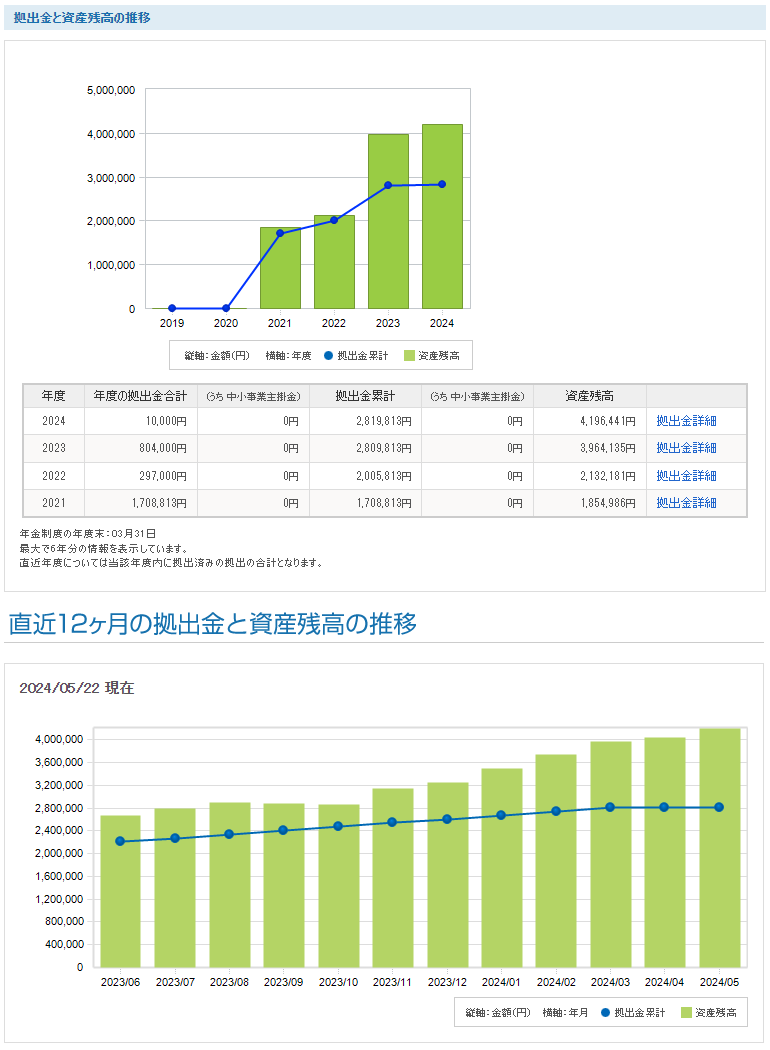
Task: Open 拠出金詳細 link for year 2024
Action: click(x=686, y=421)
